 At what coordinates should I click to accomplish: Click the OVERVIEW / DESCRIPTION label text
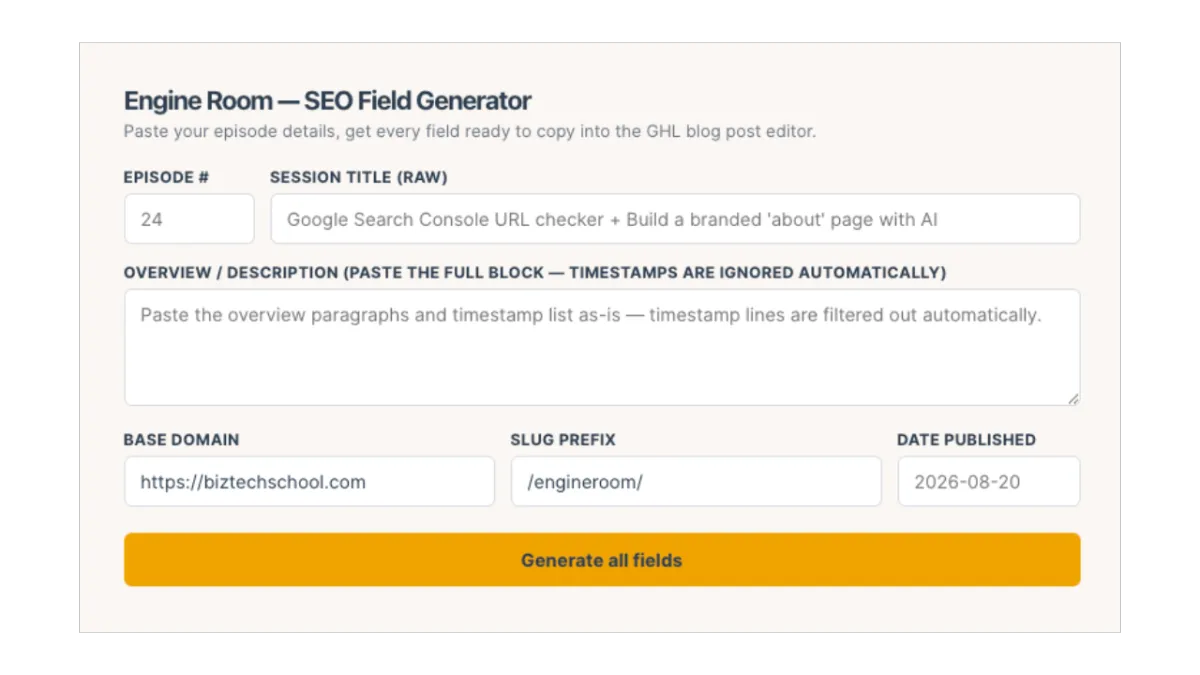[231, 272]
